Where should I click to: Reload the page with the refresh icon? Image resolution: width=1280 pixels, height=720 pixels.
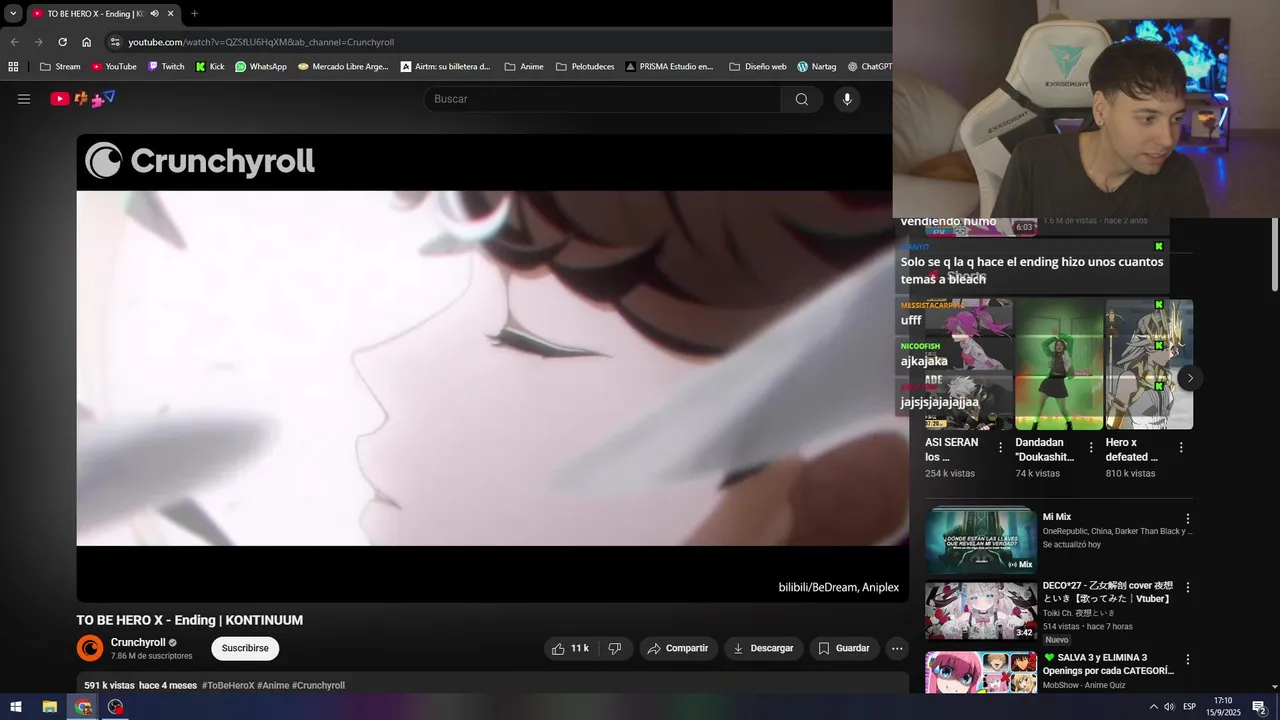tap(62, 42)
